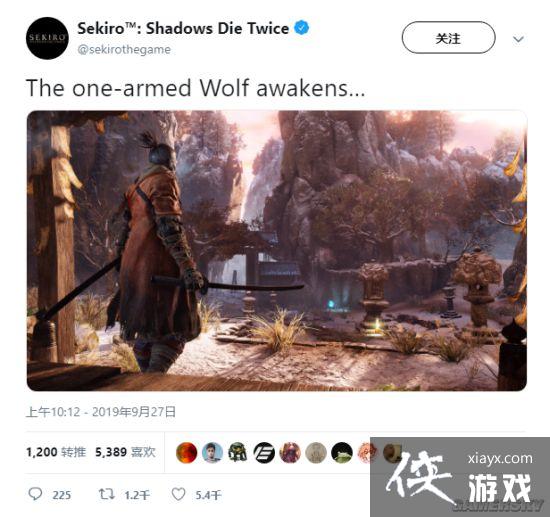The image size is (550, 517).
Task: Click the reply speech bubble icon
Action: 35,494
